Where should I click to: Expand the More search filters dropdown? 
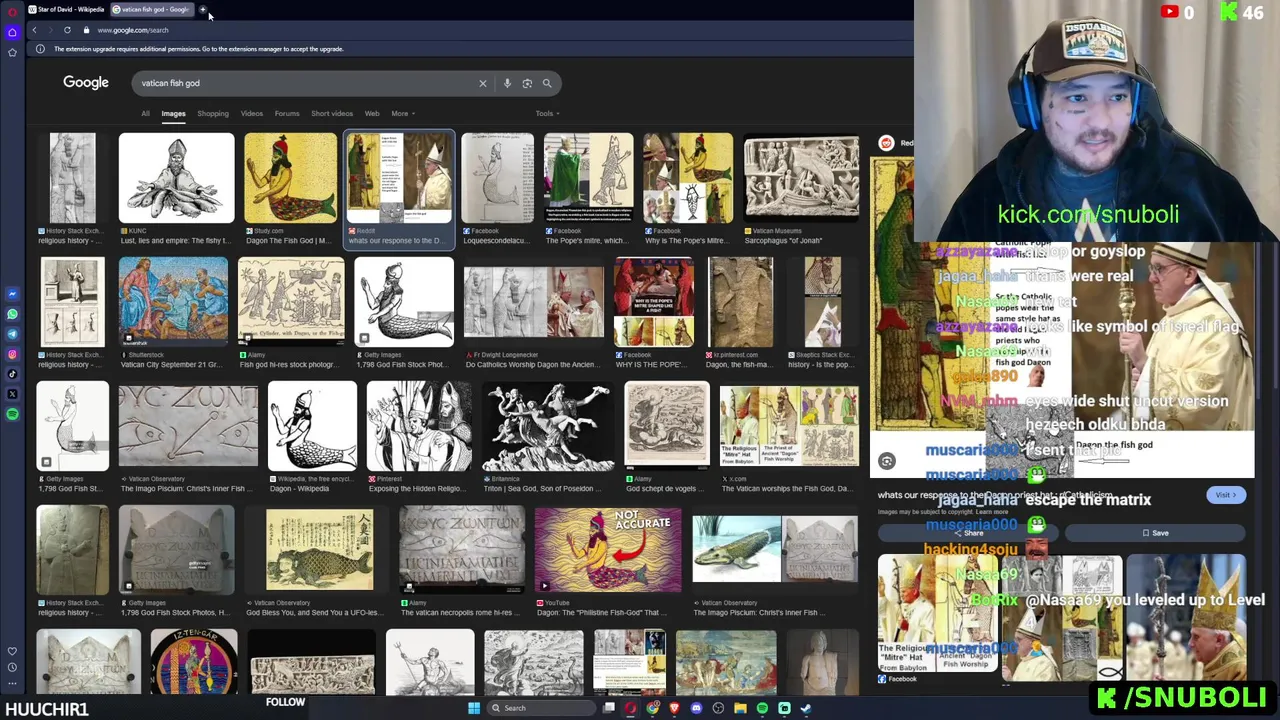click(403, 113)
